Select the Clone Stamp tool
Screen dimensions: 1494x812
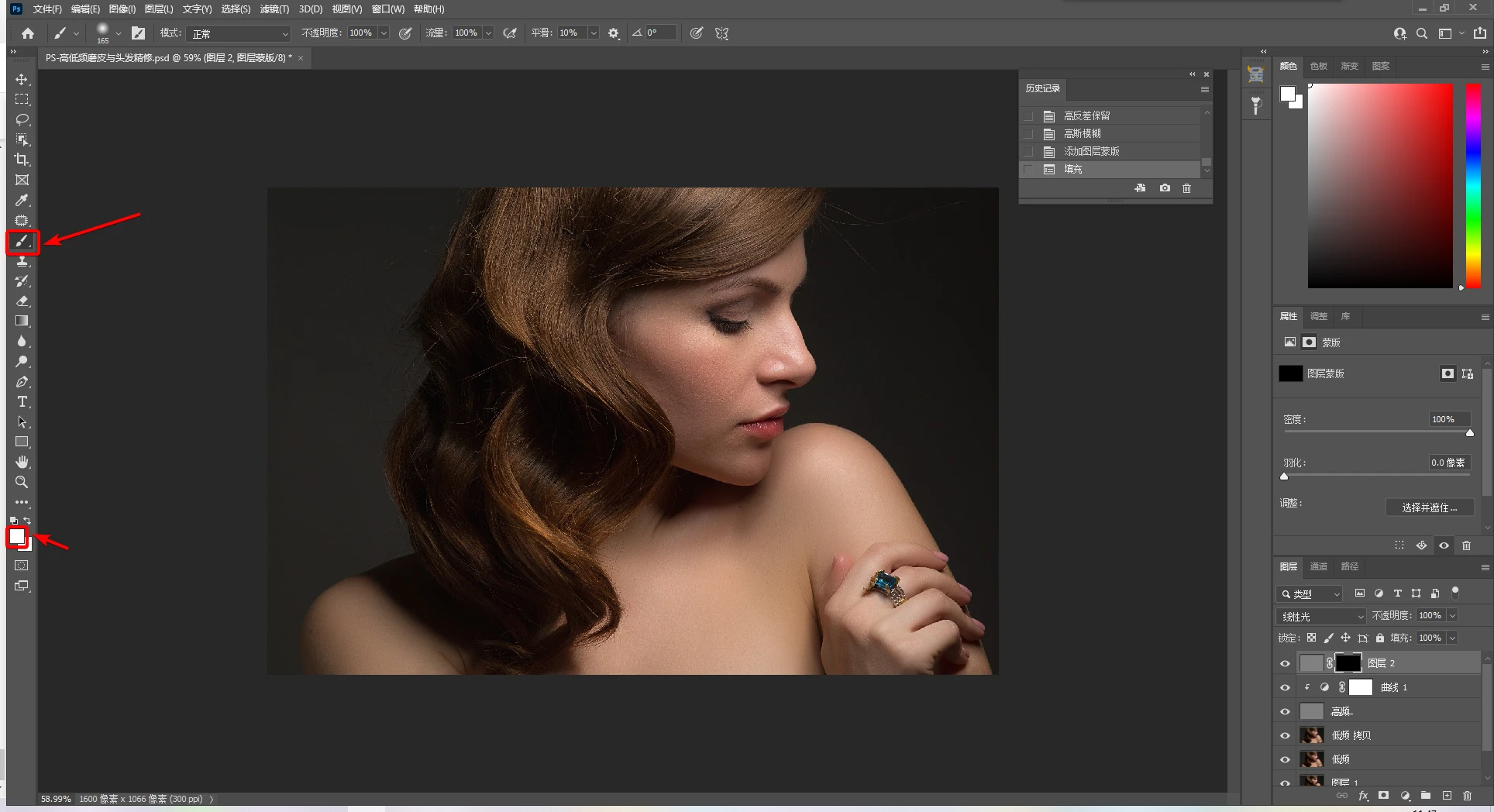pyautogui.click(x=22, y=261)
